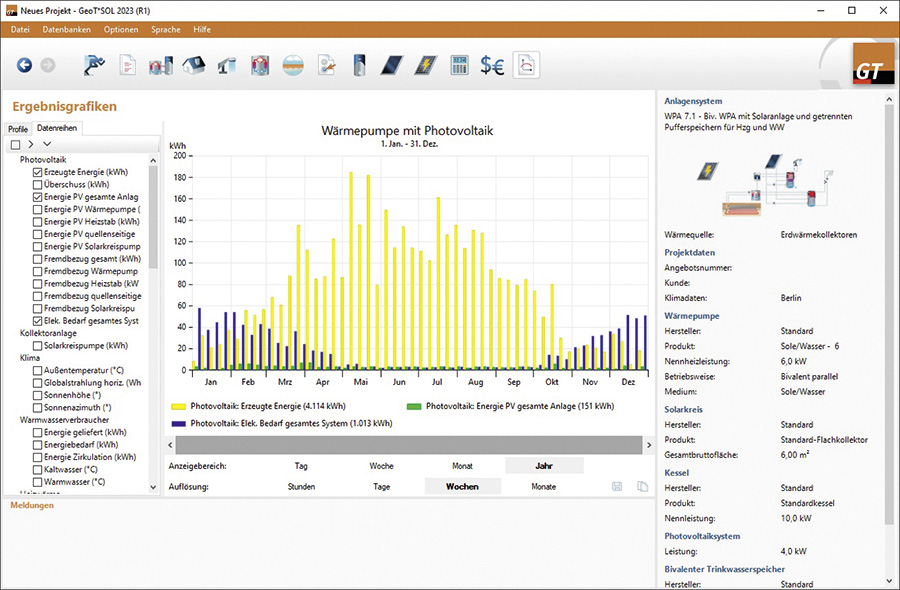Set display range to Monat
Screen dimensions: 900x590
coord(462,466)
